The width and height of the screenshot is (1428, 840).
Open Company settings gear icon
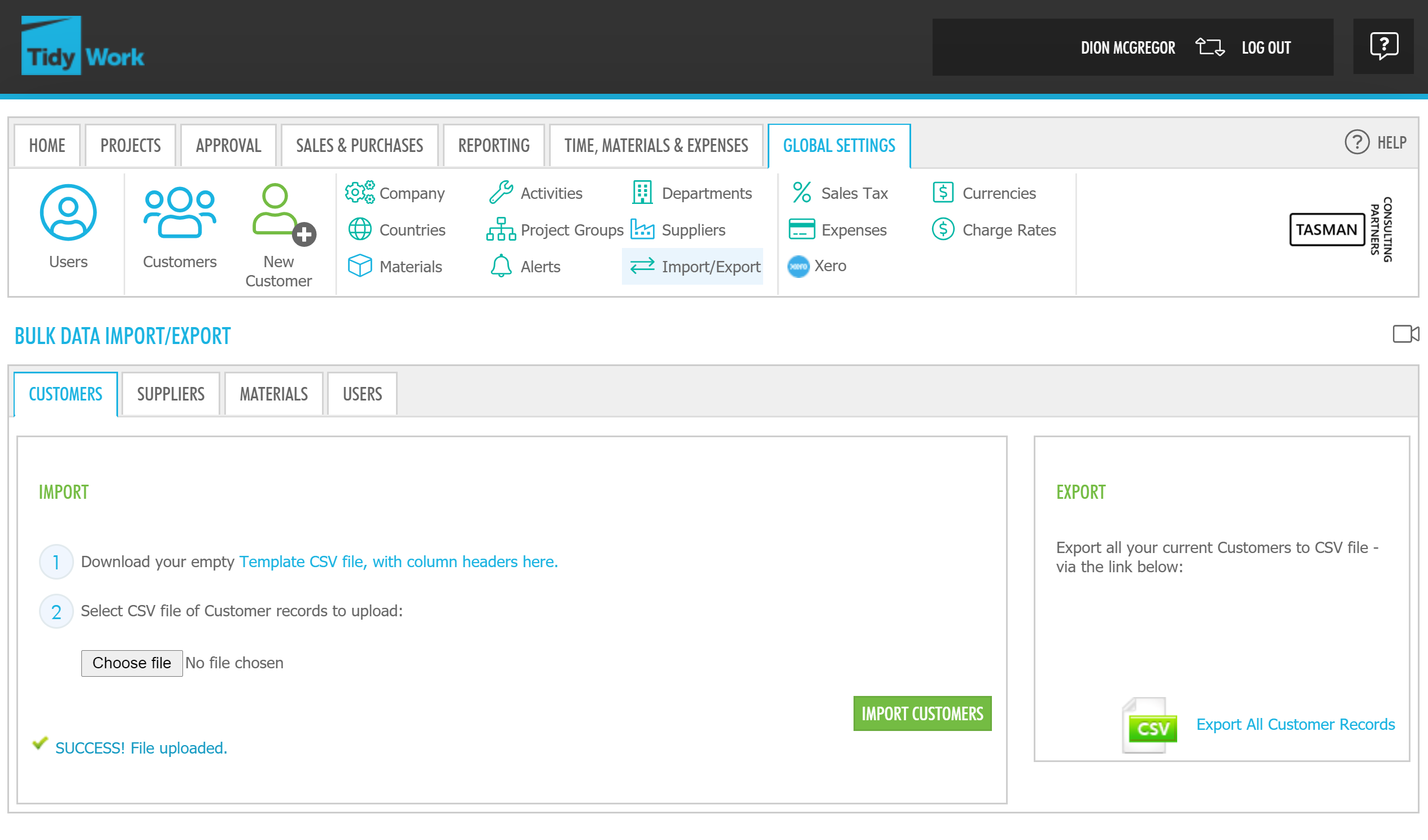[359, 193]
